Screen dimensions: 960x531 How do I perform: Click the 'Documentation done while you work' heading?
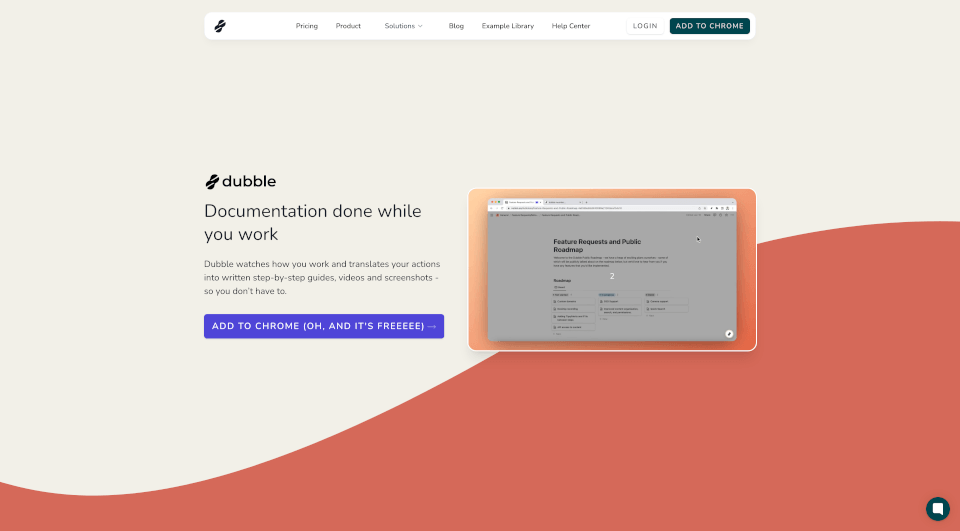313,222
